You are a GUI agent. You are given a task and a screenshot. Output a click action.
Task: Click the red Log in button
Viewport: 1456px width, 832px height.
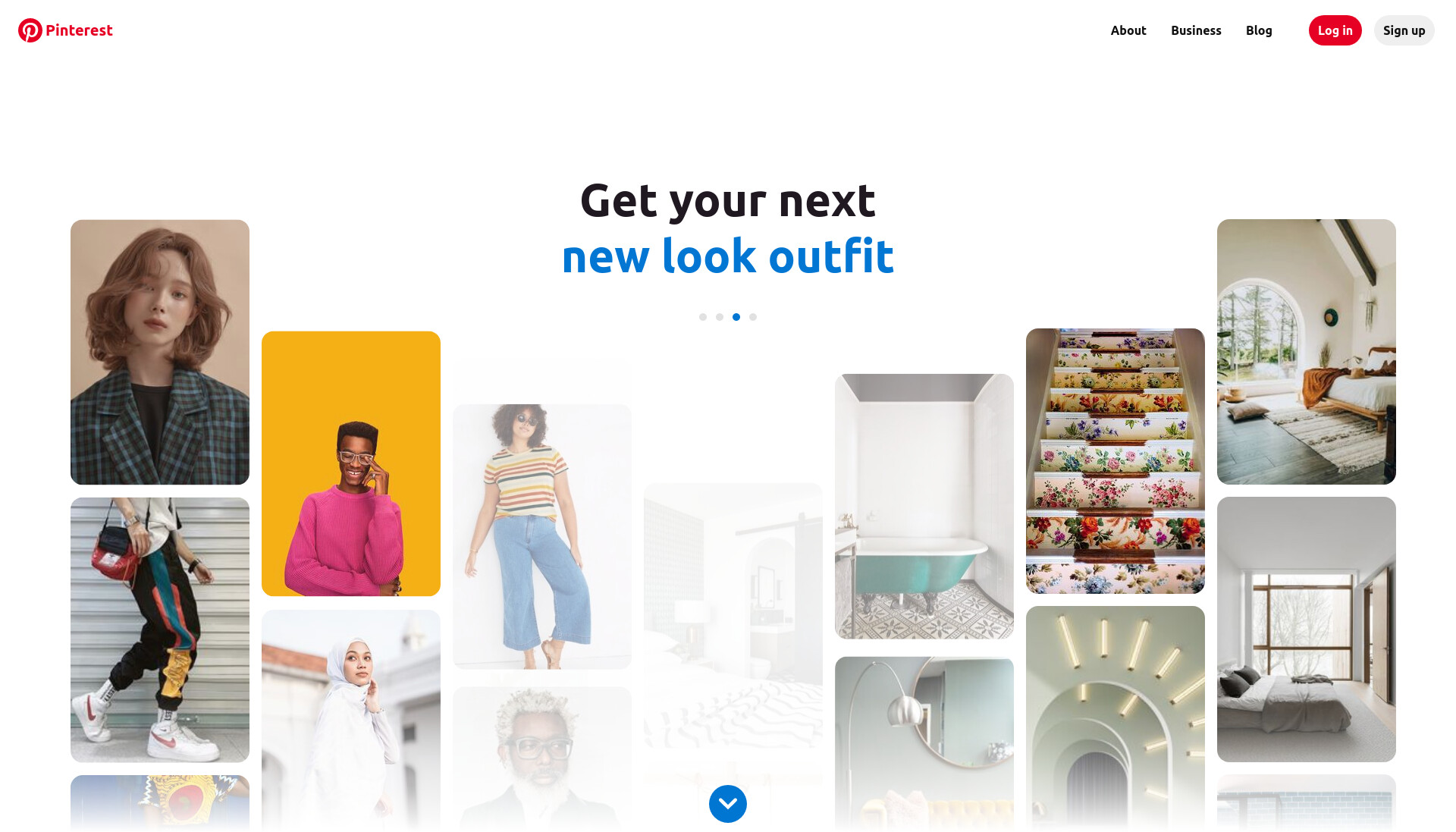(x=1335, y=30)
